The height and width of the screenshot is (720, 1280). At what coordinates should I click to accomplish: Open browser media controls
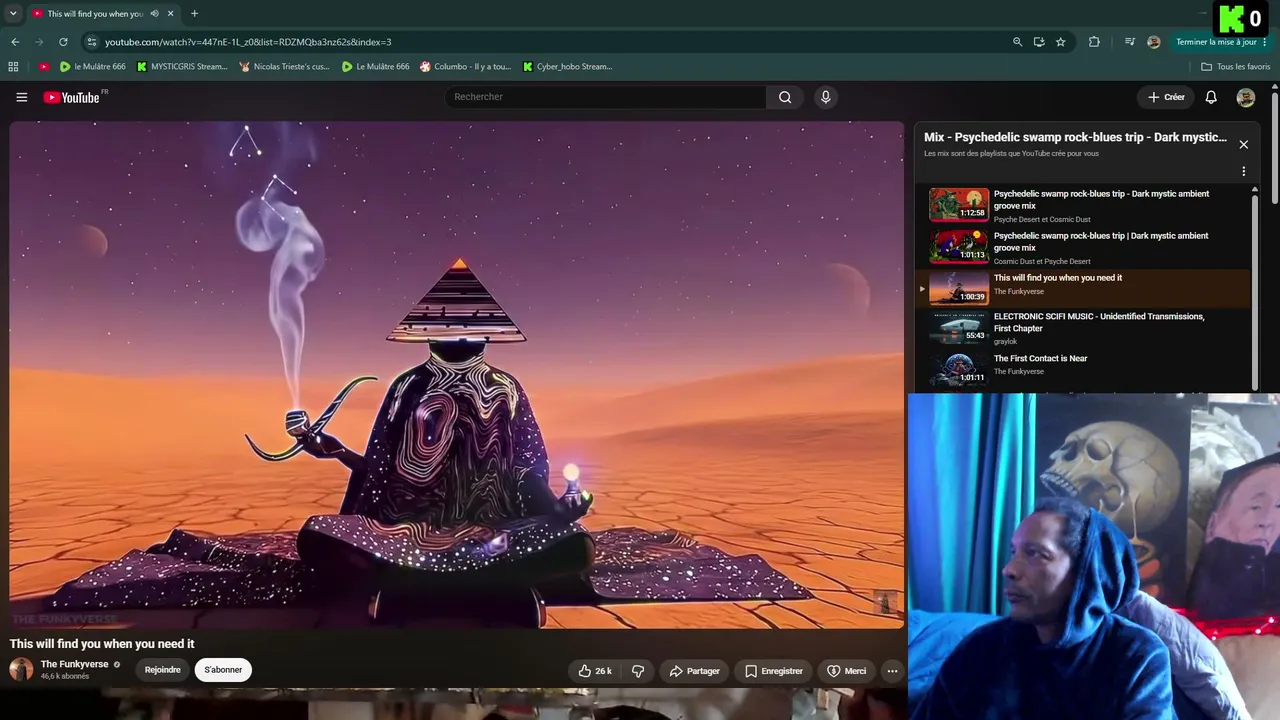tap(1130, 42)
